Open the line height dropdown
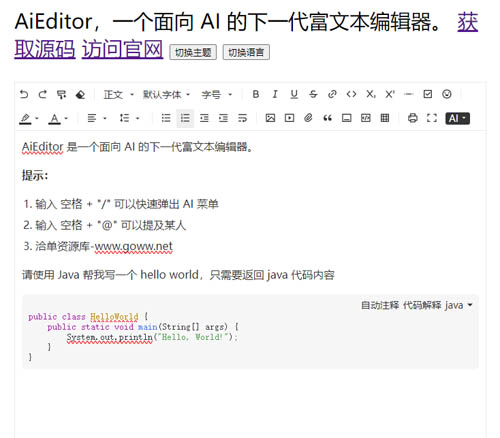 click(129, 118)
